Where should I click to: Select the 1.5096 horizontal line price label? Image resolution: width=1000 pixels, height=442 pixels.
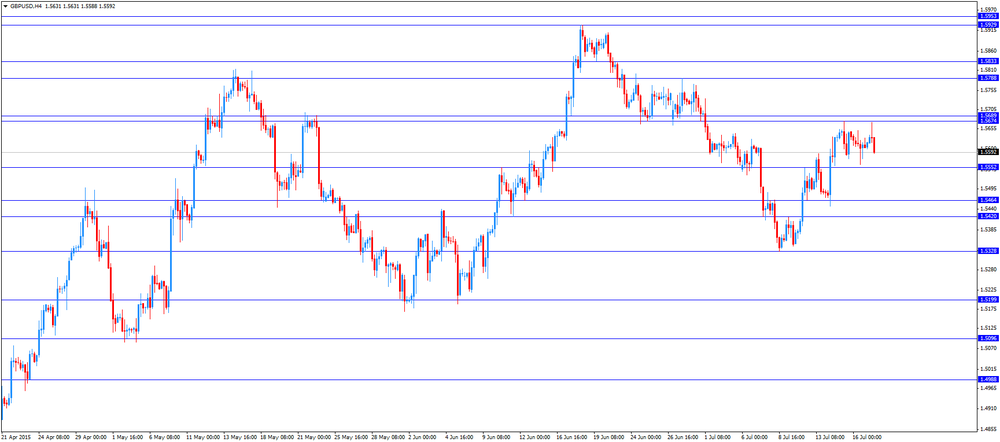click(987, 338)
